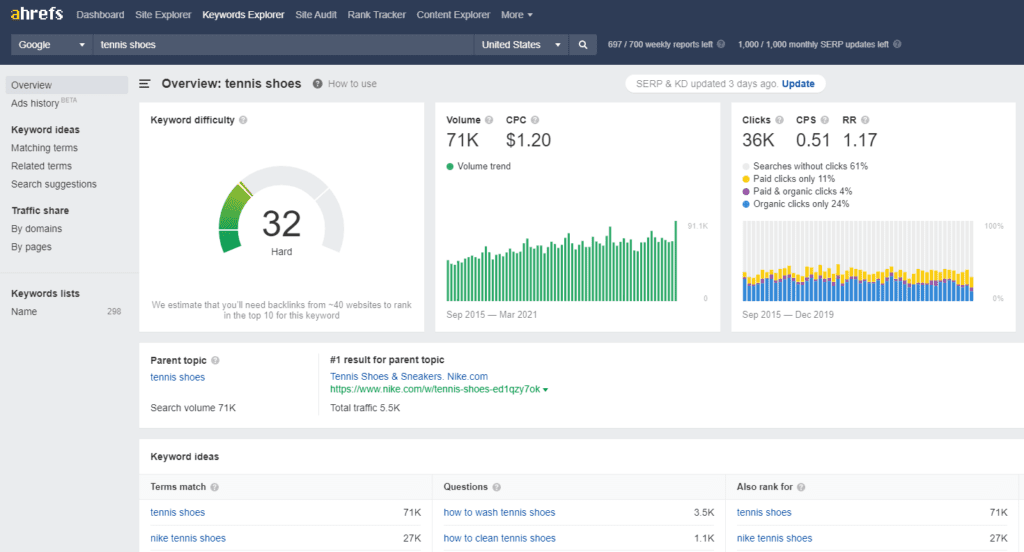The width and height of the screenshot is (1024, 552).
Task: Open Matching terms in sidebar
Action: (x=44, y=148)
